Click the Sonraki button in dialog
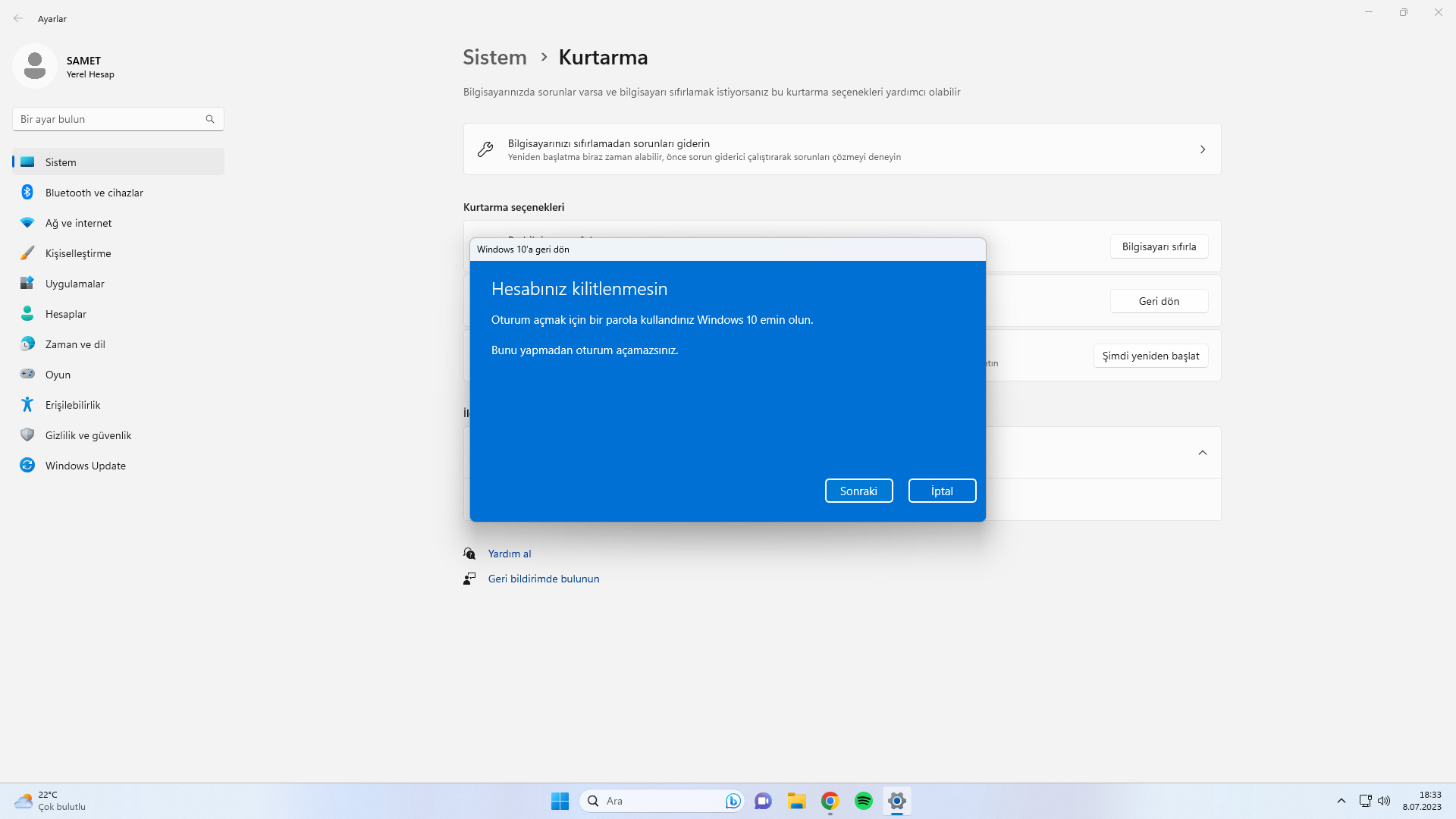Viewport: 1456px width, 819px height. [x=858, y=491]
